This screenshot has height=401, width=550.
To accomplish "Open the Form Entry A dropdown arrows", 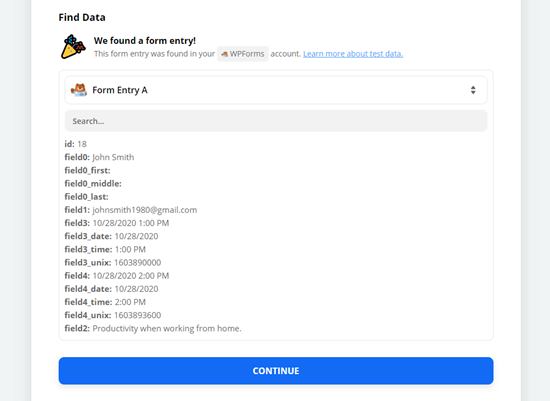I will [473, 90].
